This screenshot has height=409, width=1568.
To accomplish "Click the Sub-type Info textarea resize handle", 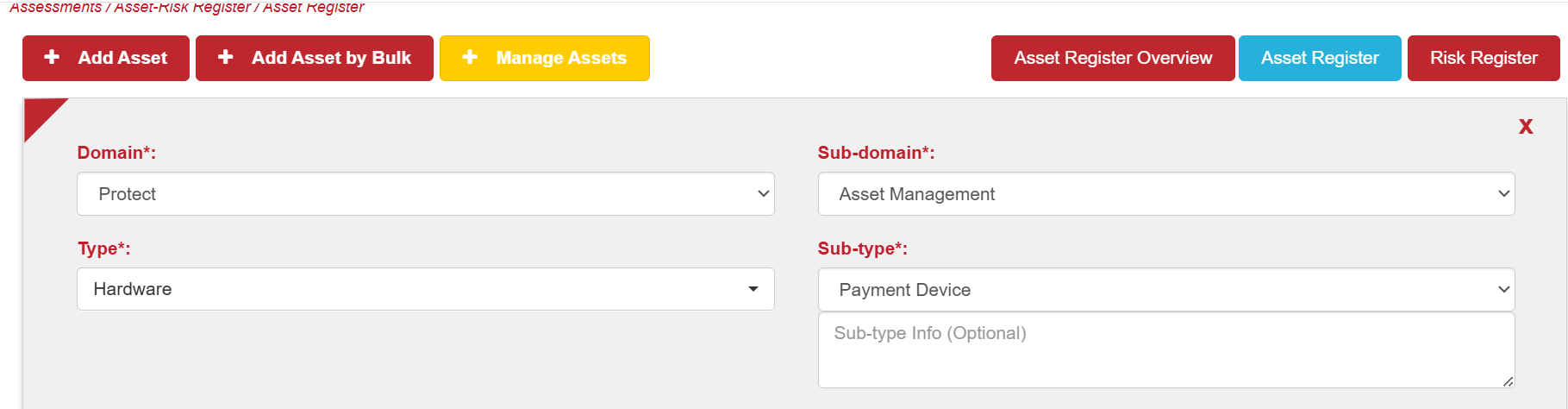I will click(1508, 381).
